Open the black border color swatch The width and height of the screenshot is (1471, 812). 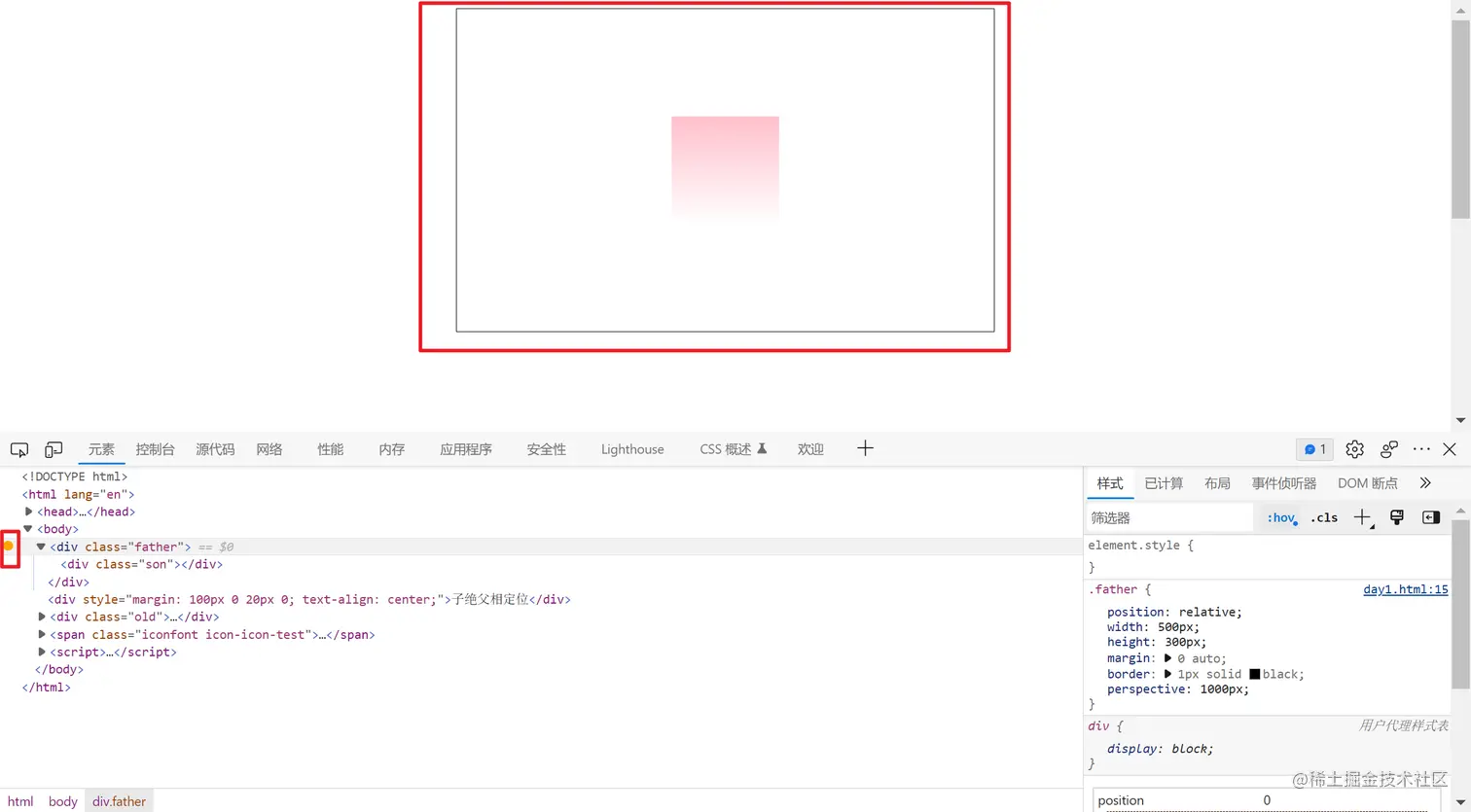[x=1255, y=674]
